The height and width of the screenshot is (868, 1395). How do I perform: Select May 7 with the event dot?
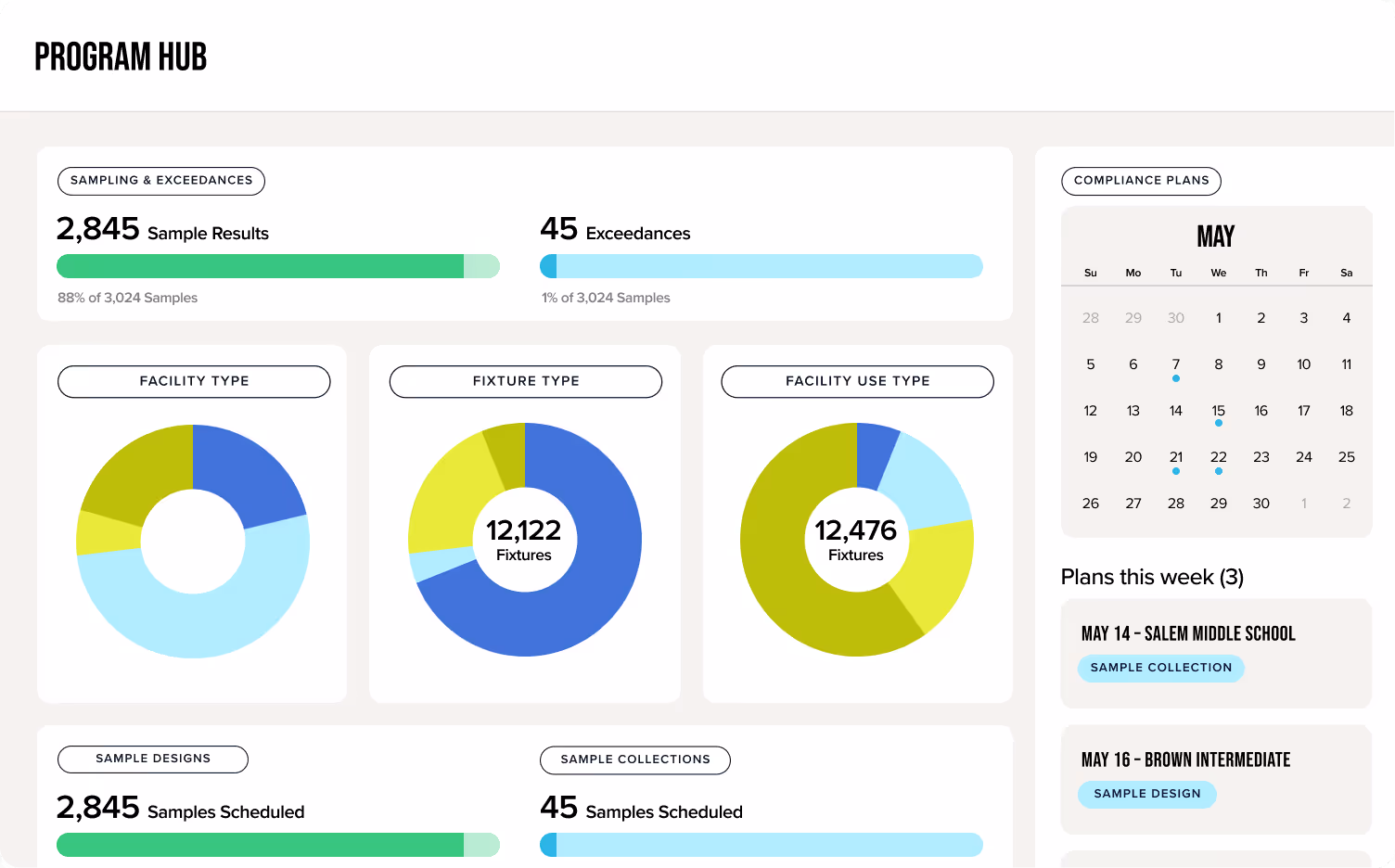click(1175, 364)
